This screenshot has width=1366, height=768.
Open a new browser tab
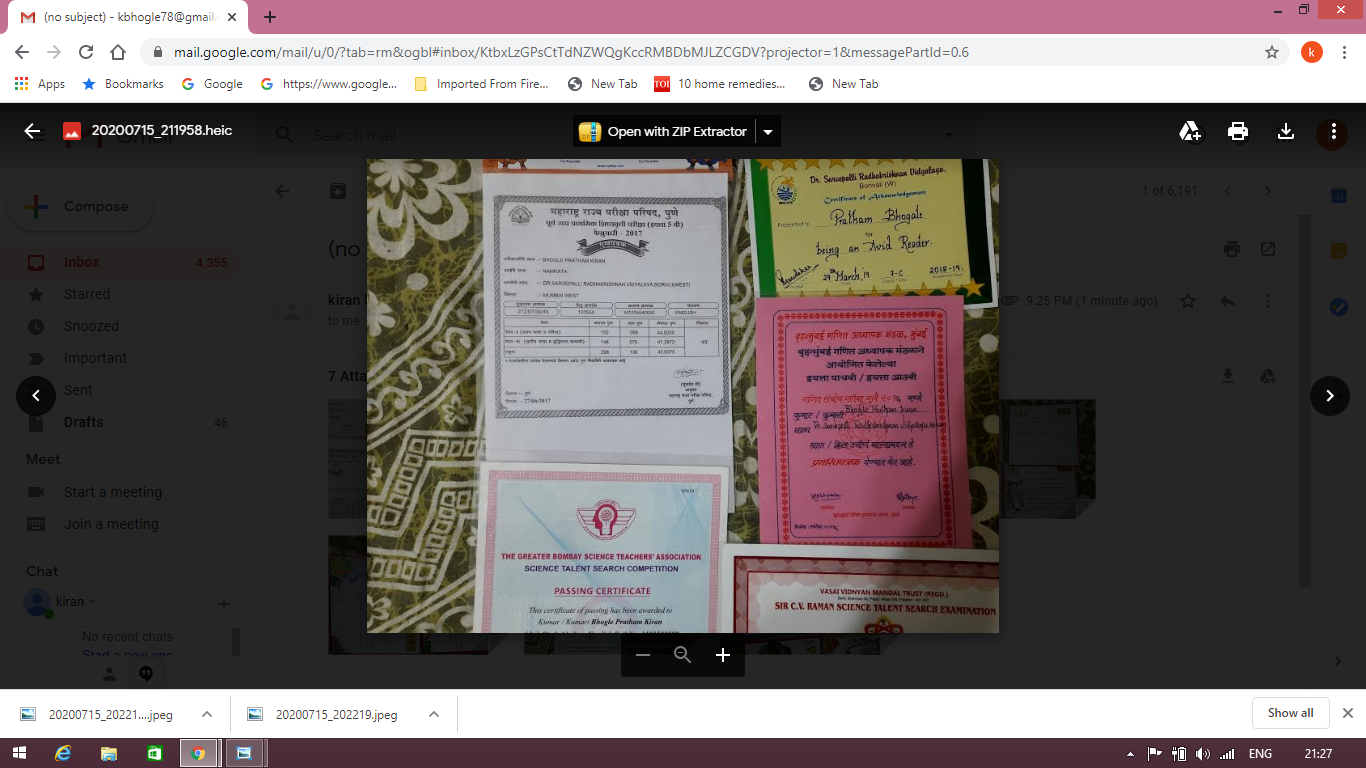[270, 17]
